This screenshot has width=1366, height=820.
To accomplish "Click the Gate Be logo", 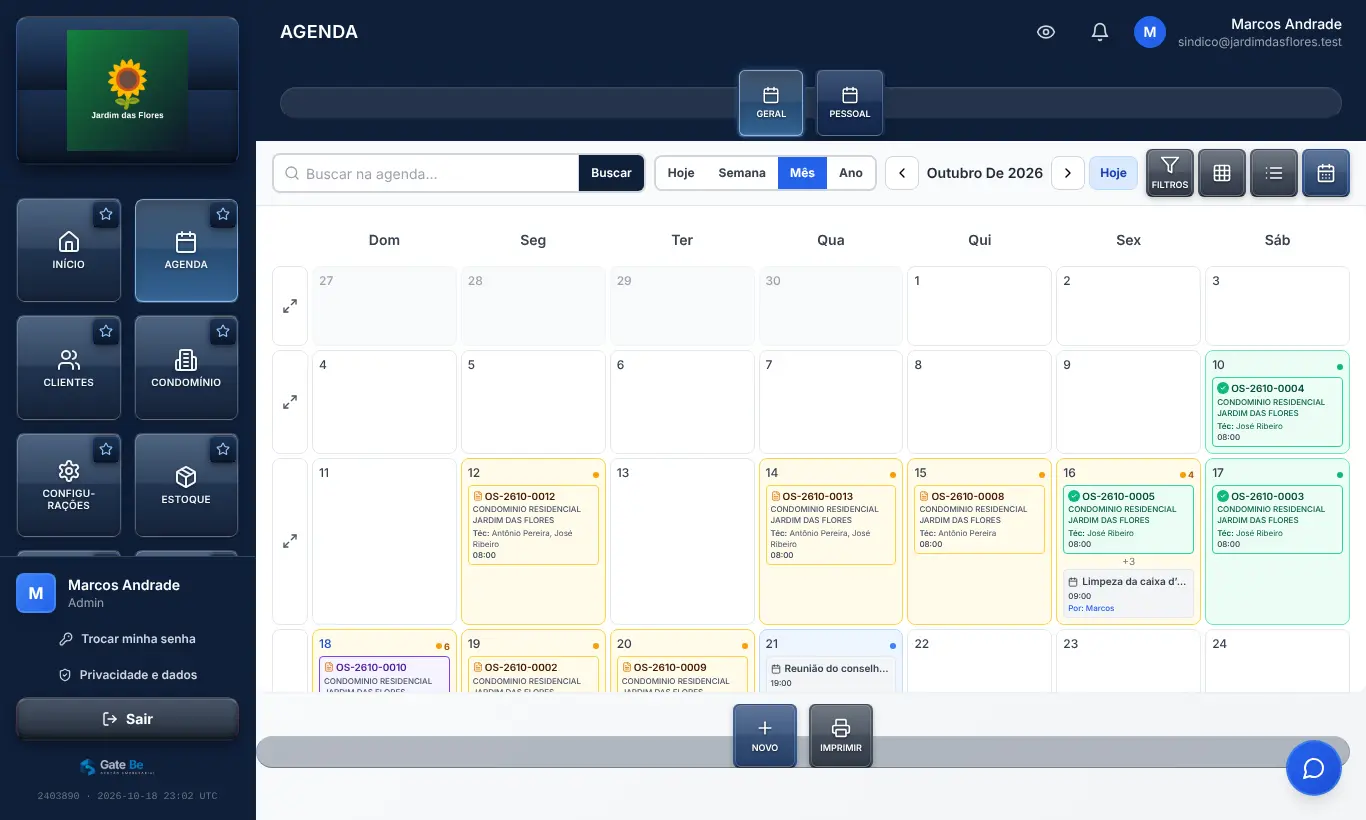I will pyautogui.click(x=118, y=766).
